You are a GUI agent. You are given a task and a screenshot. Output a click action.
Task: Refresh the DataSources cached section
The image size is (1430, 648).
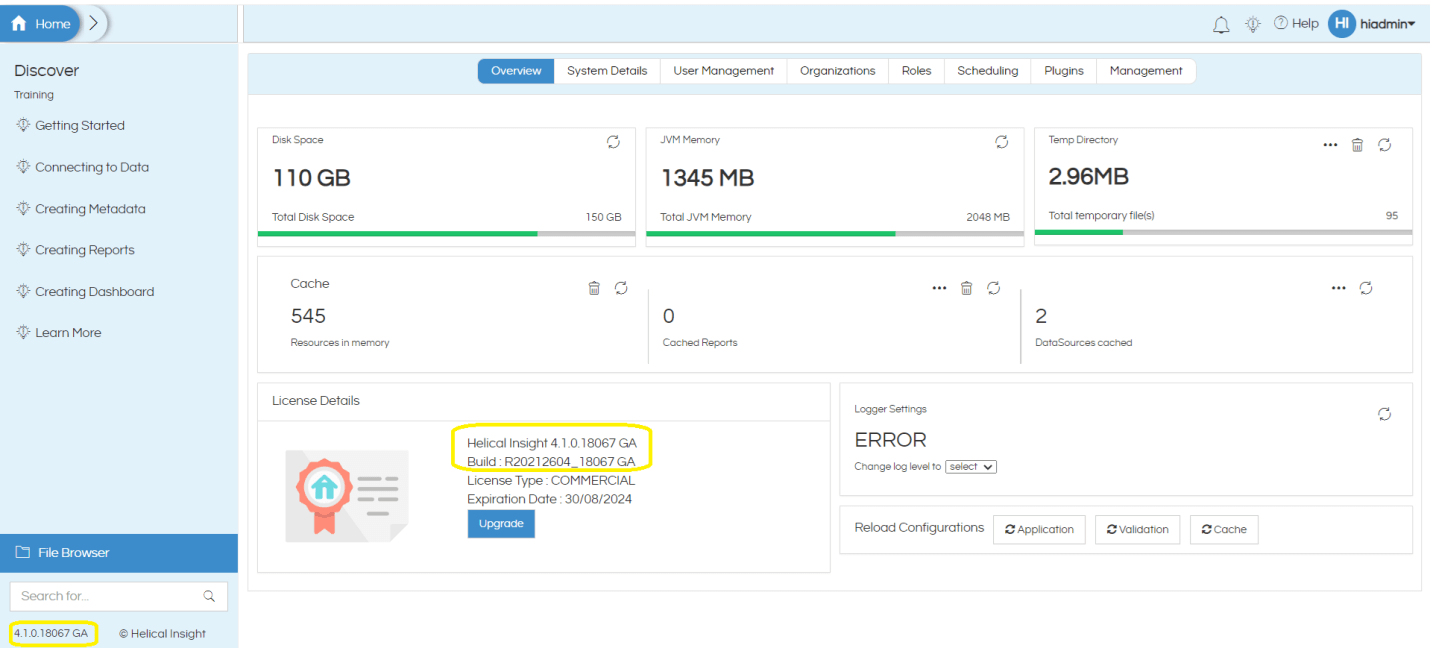point(1366,288)
